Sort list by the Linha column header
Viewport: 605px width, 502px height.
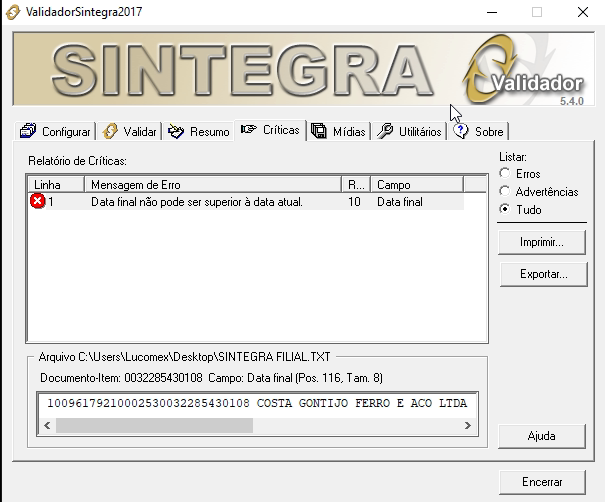(x=56, y=184)
